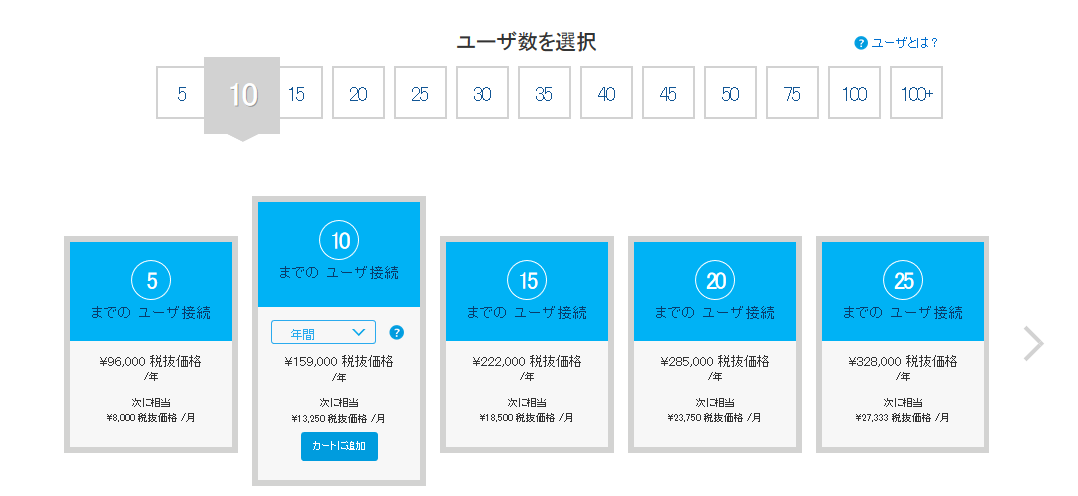Select 45 users option
Viewport: 1078px width, 496px height.
(x=668, y=93)
